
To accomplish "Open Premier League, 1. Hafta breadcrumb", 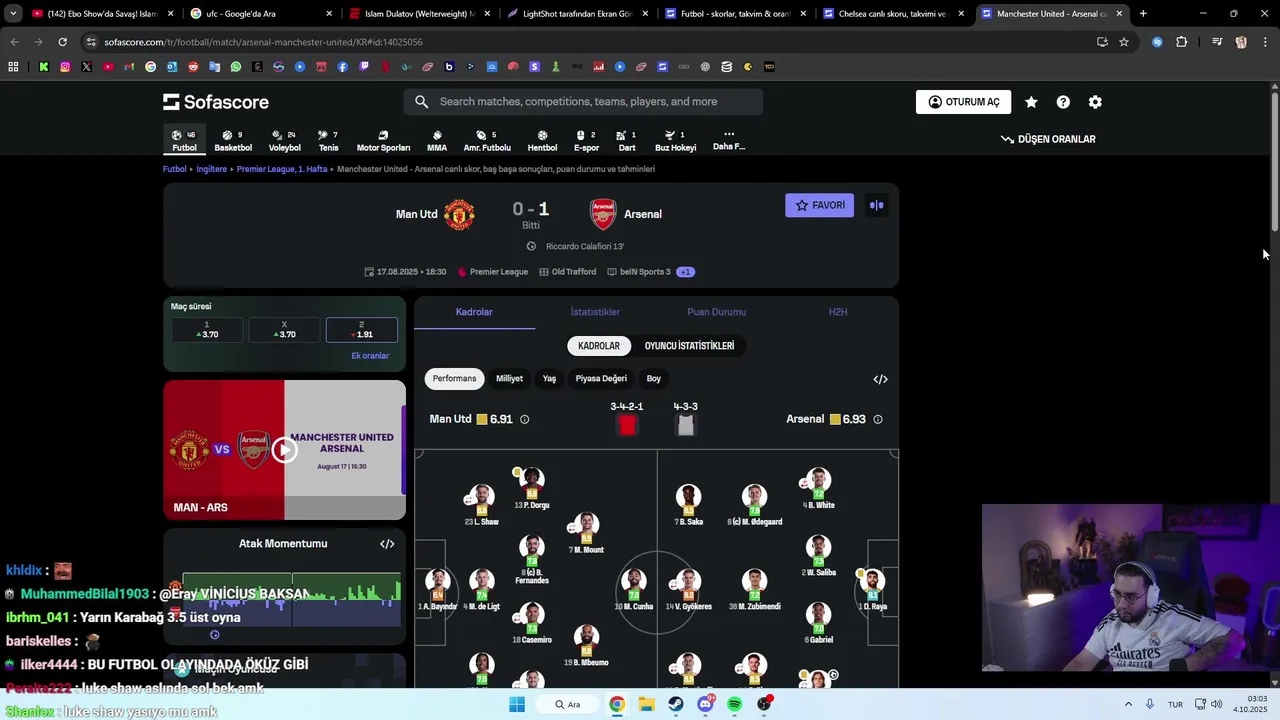I will (282, 169).
